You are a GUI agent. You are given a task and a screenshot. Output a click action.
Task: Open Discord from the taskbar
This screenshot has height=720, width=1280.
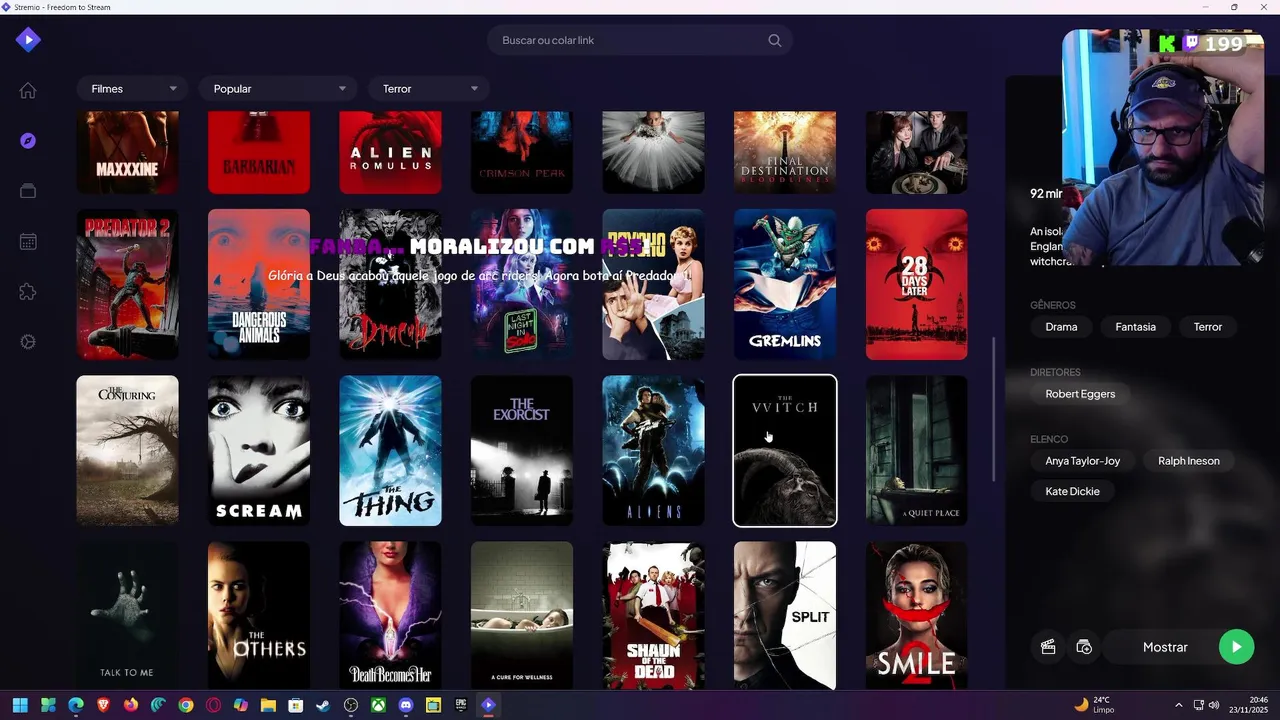(x=406, y=705)
